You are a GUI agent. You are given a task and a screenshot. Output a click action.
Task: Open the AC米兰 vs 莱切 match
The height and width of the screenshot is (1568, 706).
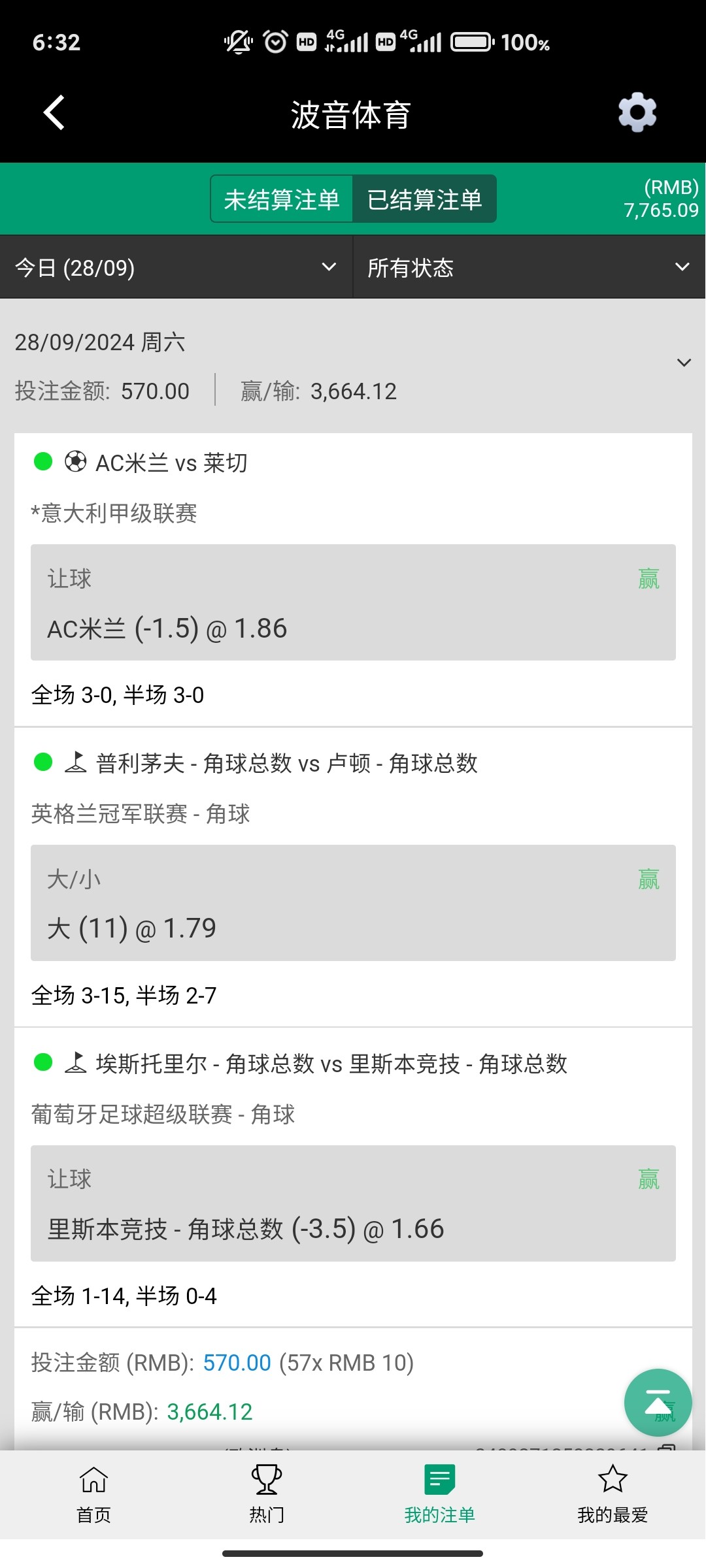coord(171,463)
